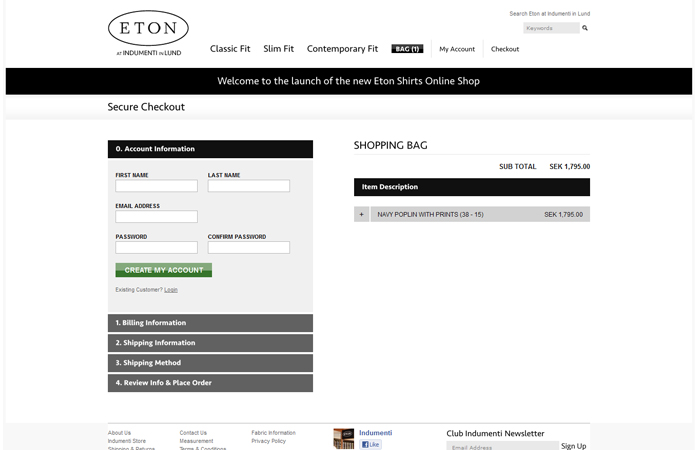Screen dimensions: 700x450
Task: Focus the Email Address account field
Action: click(156, 217)
